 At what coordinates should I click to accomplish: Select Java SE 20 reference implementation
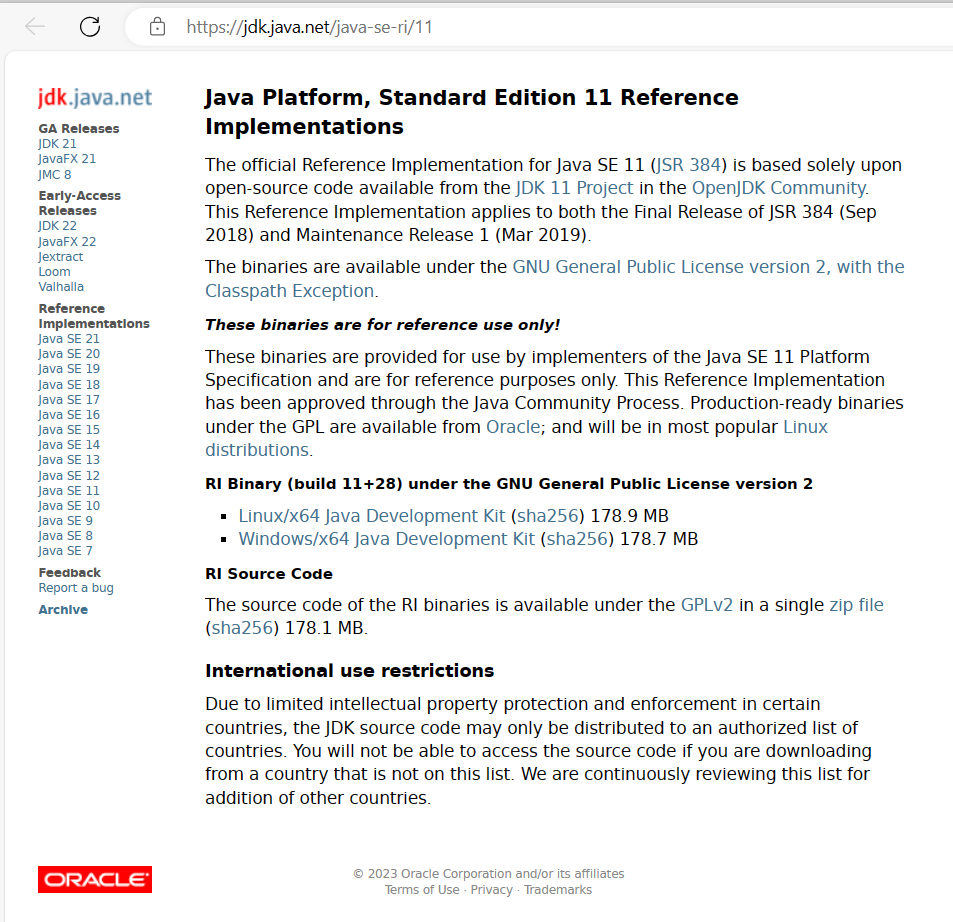coord(69,354)
